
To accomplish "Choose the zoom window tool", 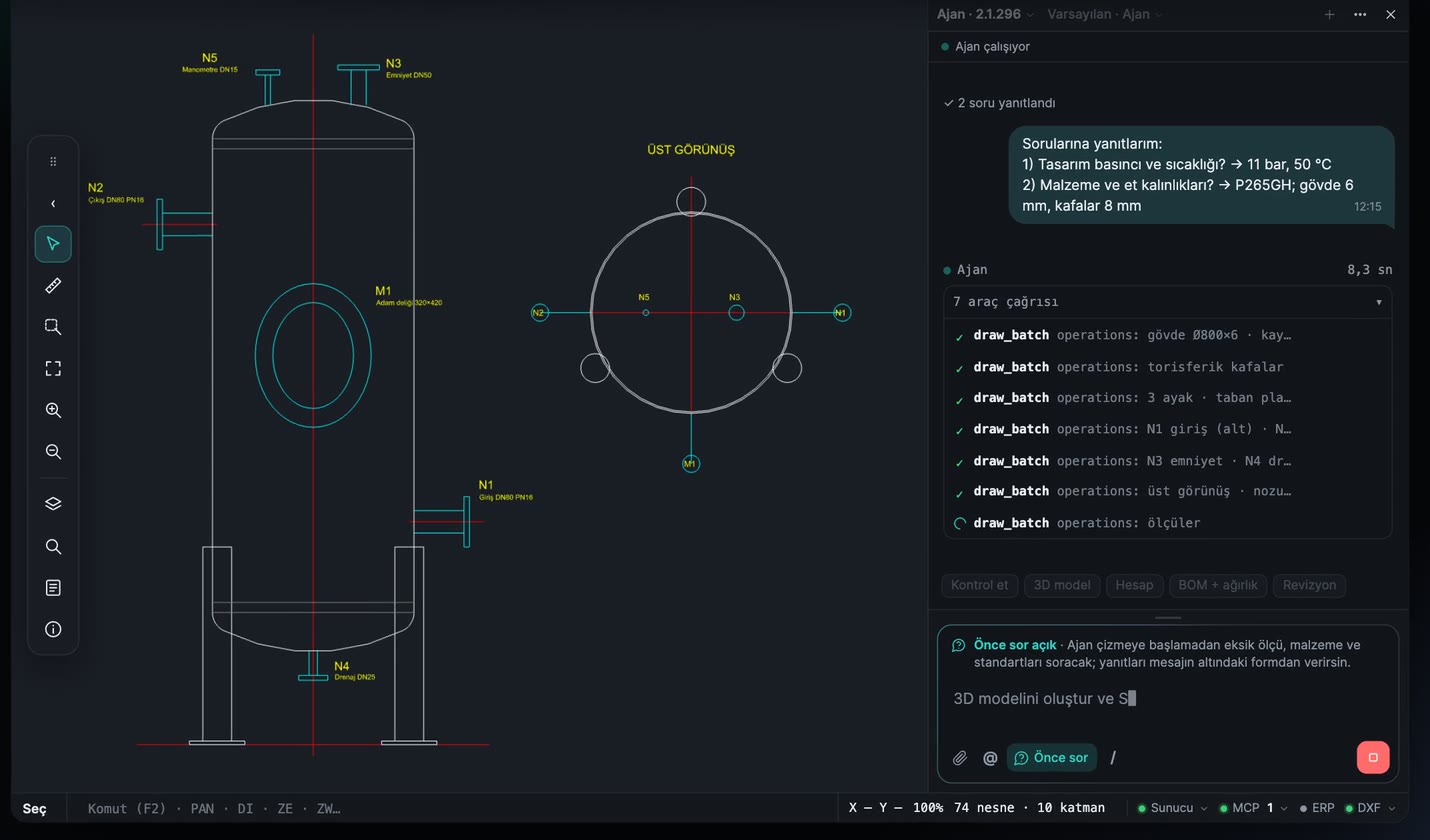I will pos(53,327).
